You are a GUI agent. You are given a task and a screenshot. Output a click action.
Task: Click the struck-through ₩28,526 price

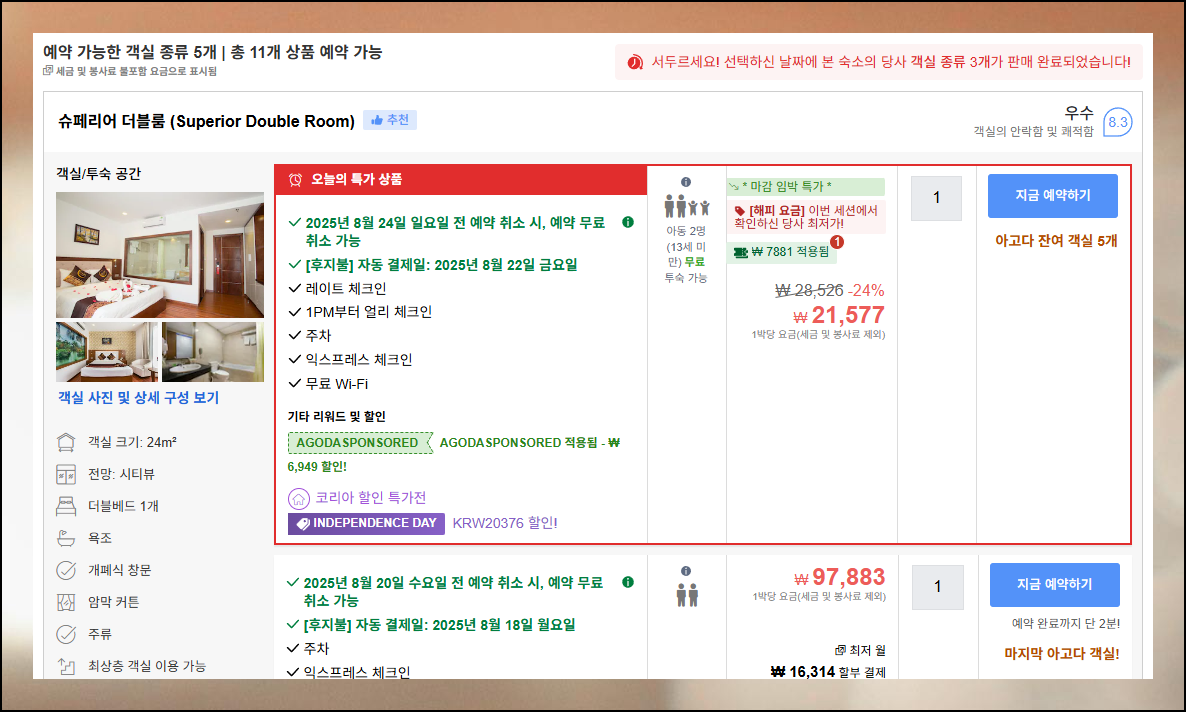point(809,291)
